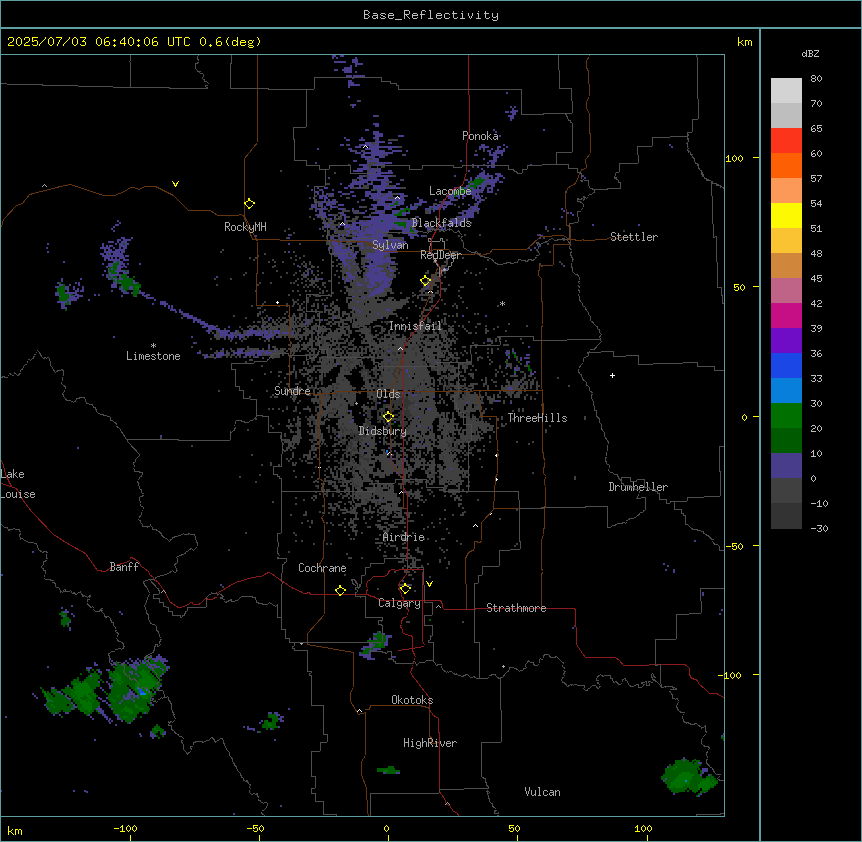Select the blue 36–33 dBZ legend swatch
The image size is (862, 842).
(786, 365)
